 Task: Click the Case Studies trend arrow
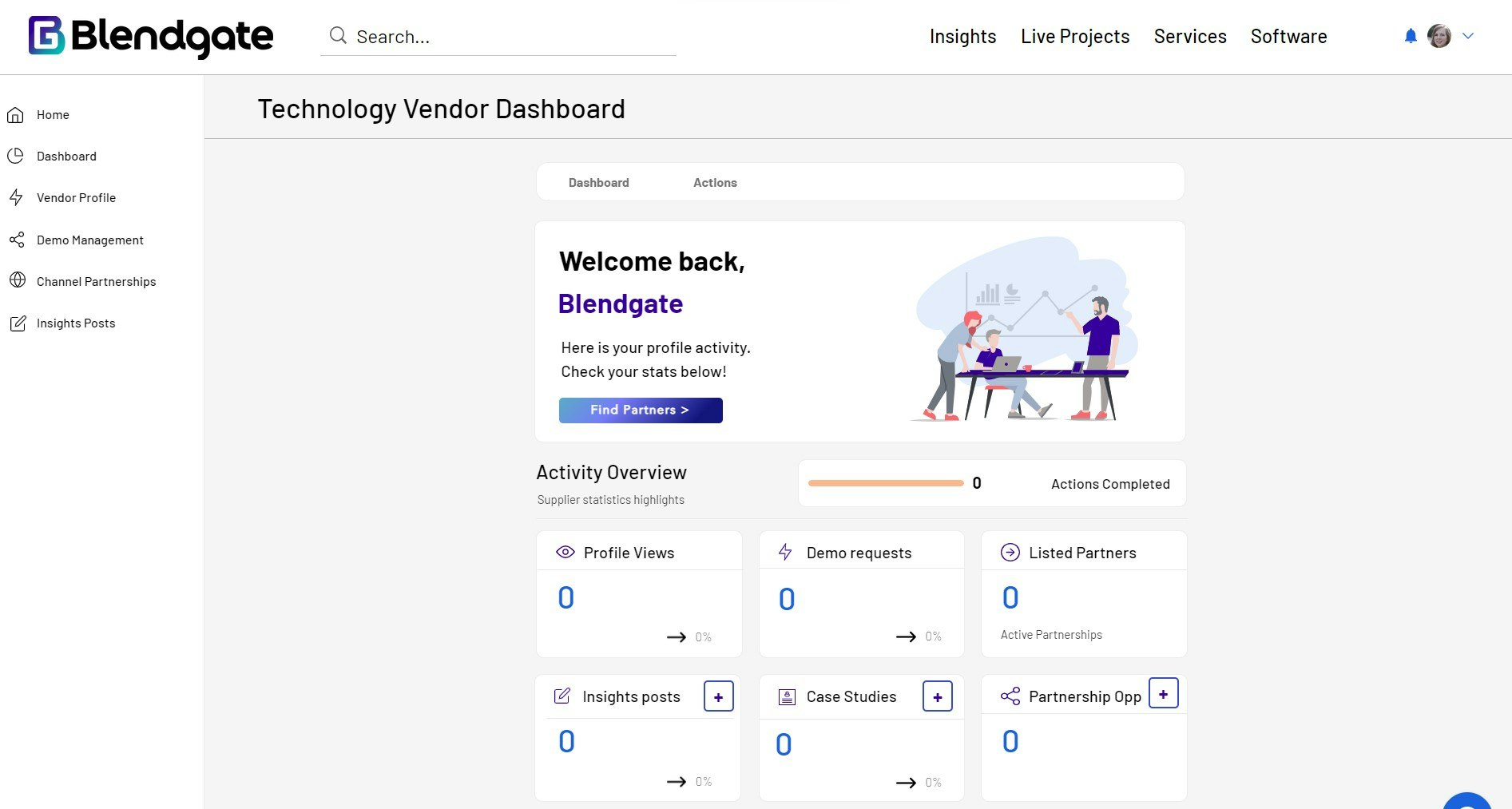(x=906, y=783)
